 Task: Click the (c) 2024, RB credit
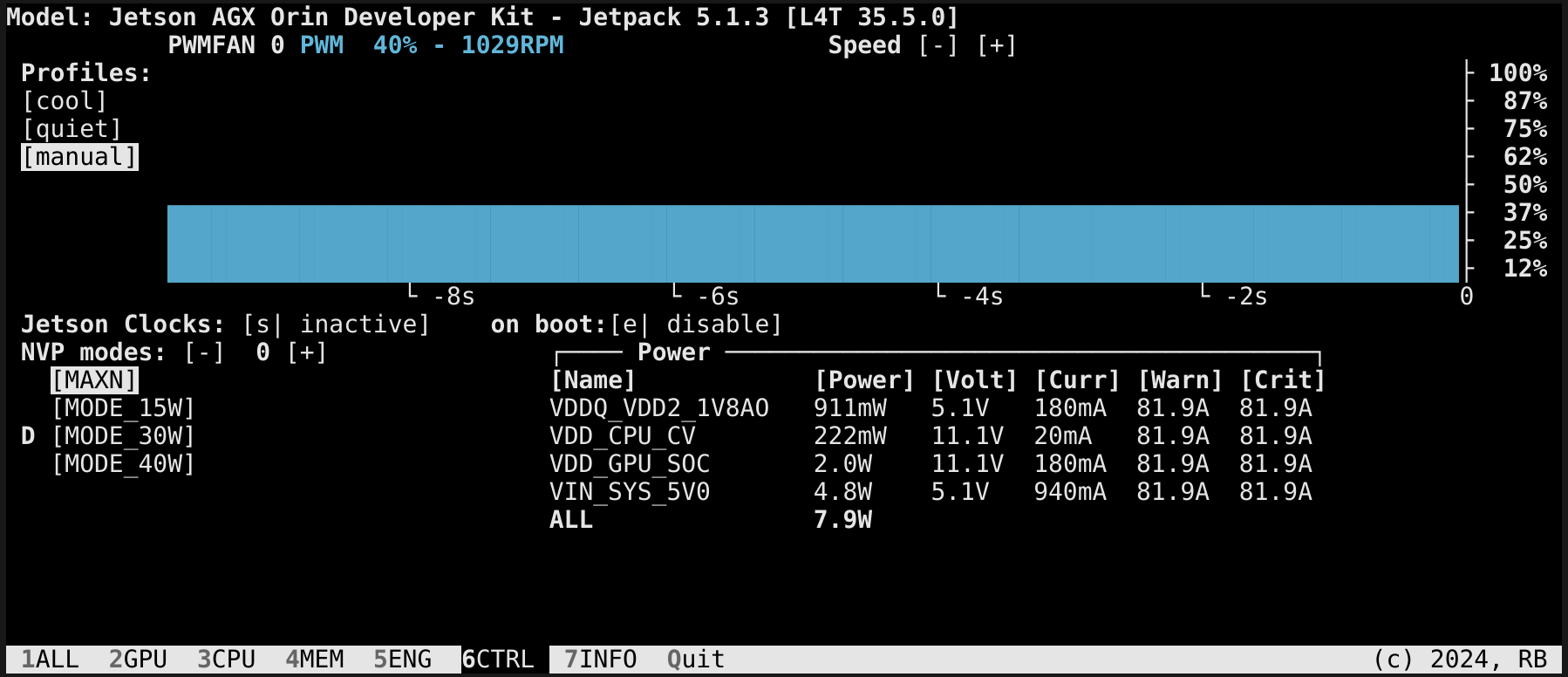1460,660
